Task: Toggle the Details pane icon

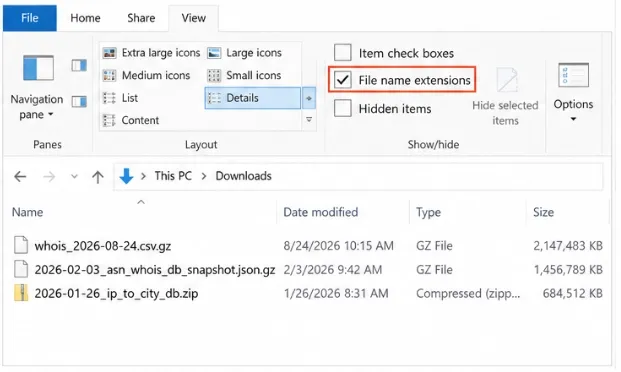Action: (79, 102)
